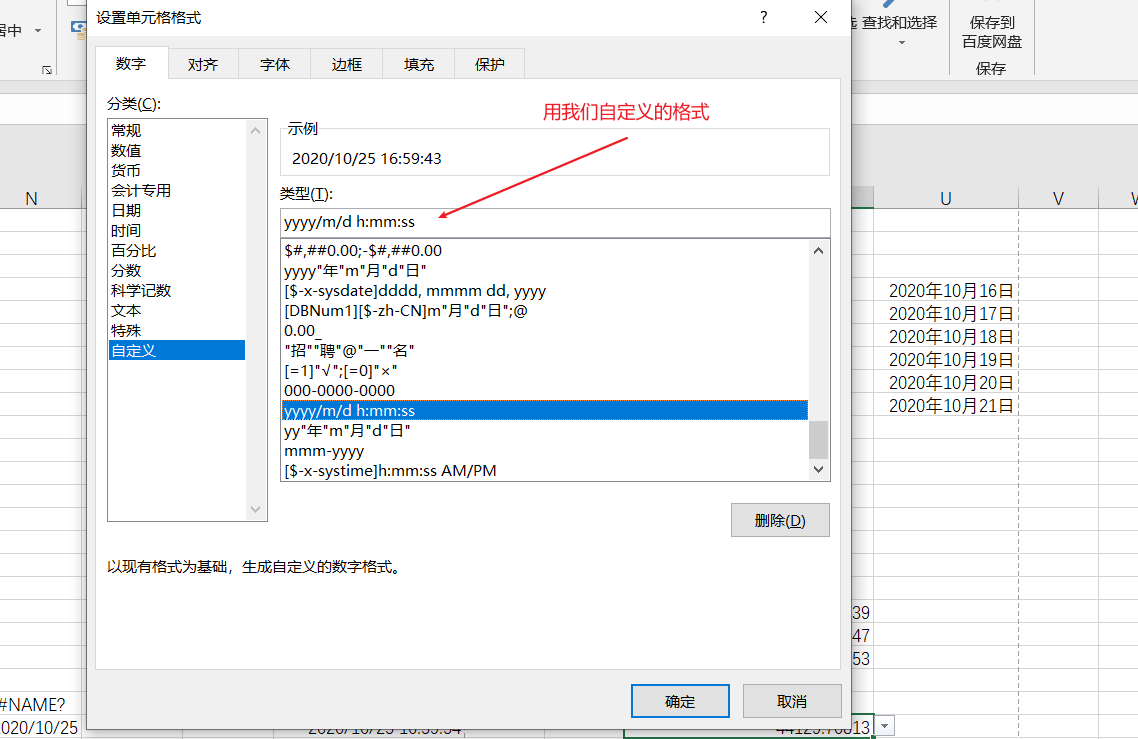The width and height of the screenshot is (1138, 739).
Task: Click the type list scrollbar thumb
Action: point(819,440)
